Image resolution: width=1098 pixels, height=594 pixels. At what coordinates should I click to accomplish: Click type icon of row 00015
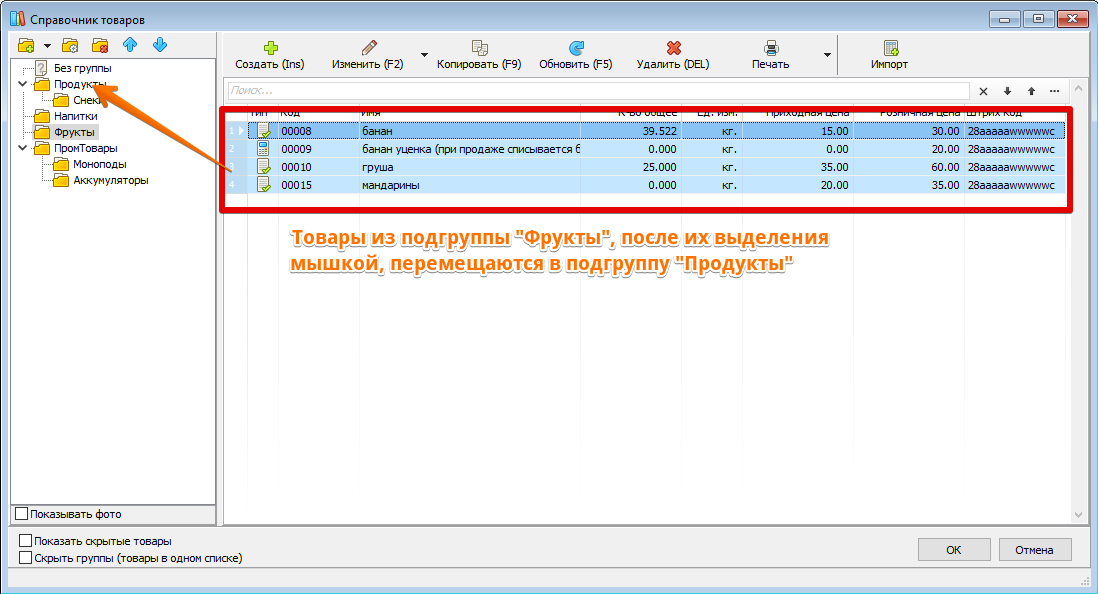pos(263,185)
